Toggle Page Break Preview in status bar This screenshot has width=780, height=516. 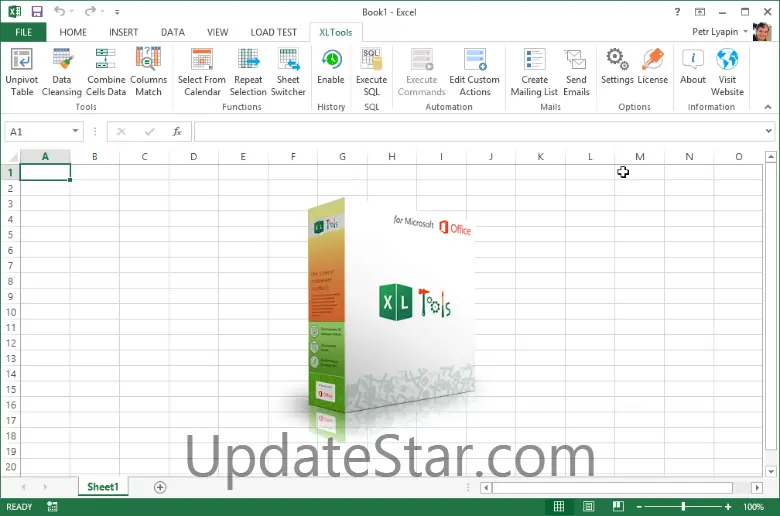618,507
